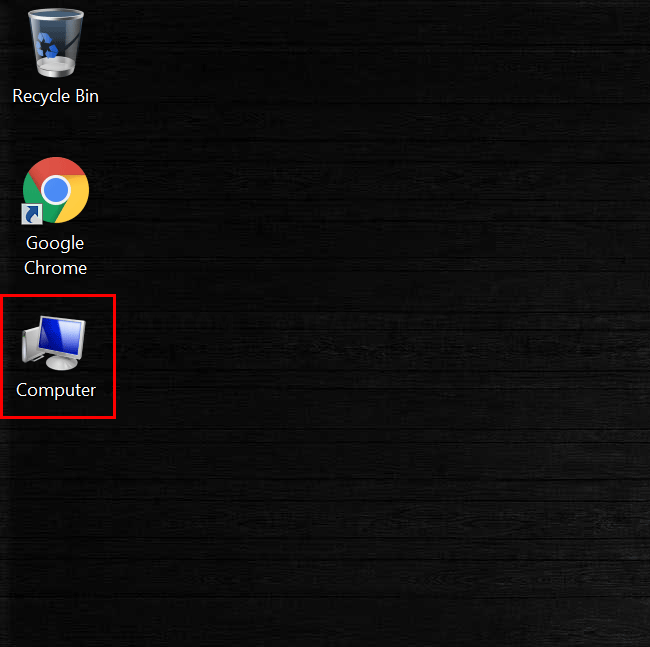Click the gray tower behind the Computer monitor
The height and width of the screenshot is (647, 650).
[30, 345]
